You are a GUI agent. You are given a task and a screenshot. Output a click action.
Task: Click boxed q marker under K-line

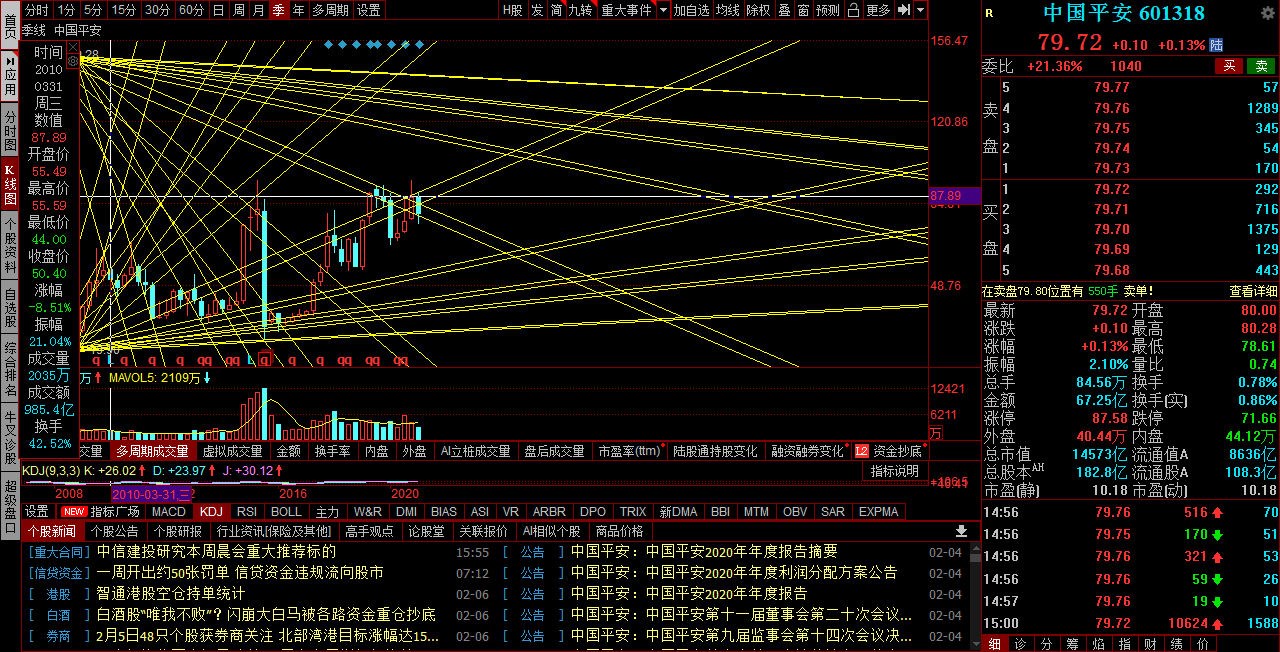click(265, 359)
